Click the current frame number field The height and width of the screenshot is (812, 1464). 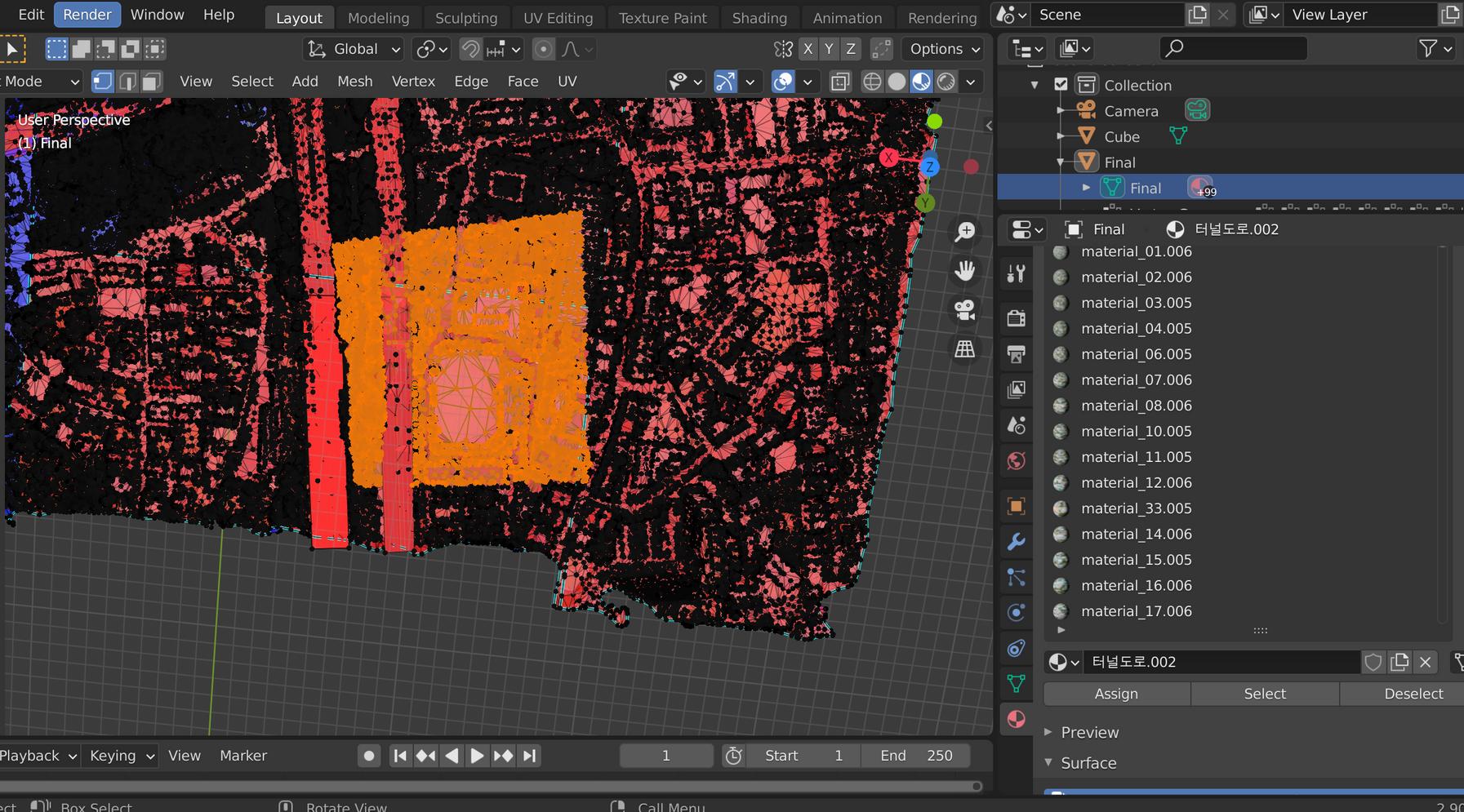tap(665, 755)
